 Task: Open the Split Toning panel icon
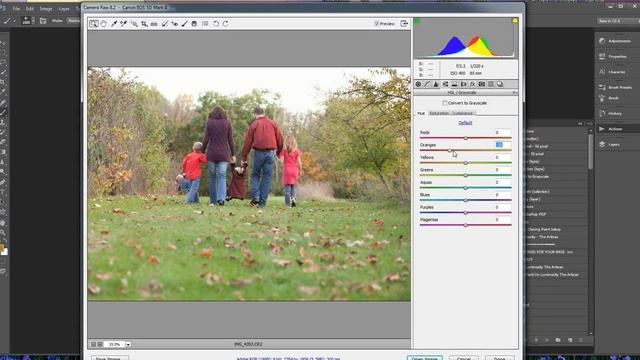(454, 84)
